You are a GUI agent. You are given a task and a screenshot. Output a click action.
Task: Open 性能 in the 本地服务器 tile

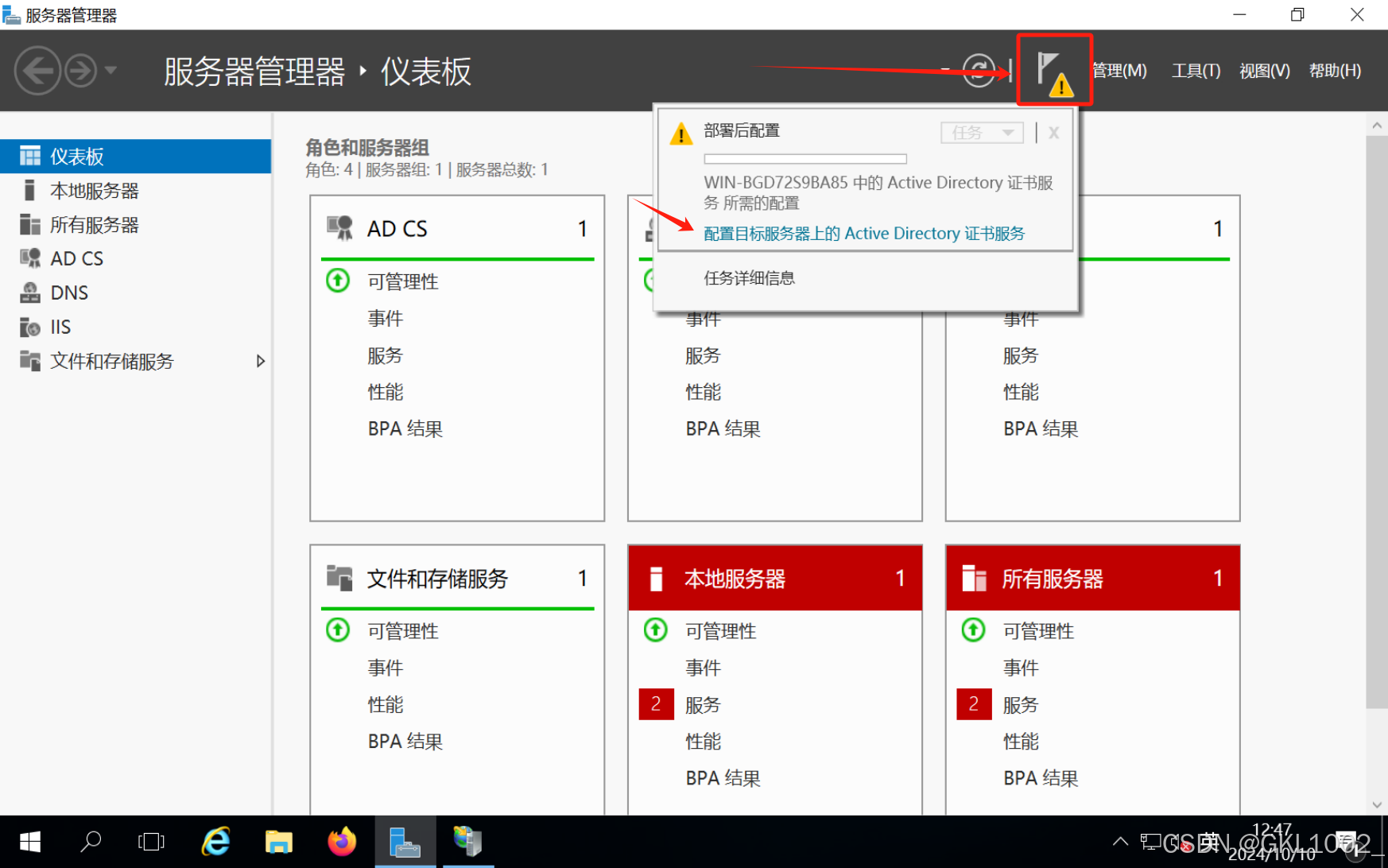[703, 742]
